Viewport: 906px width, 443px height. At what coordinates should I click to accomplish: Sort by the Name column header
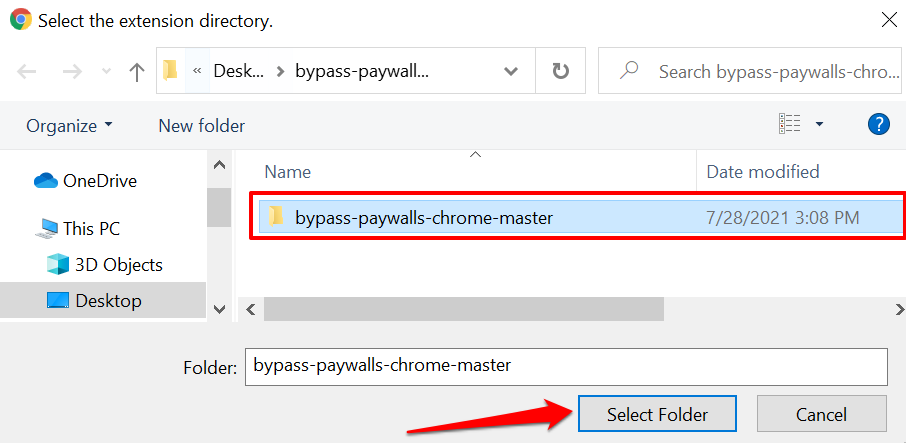coord(287,172)
